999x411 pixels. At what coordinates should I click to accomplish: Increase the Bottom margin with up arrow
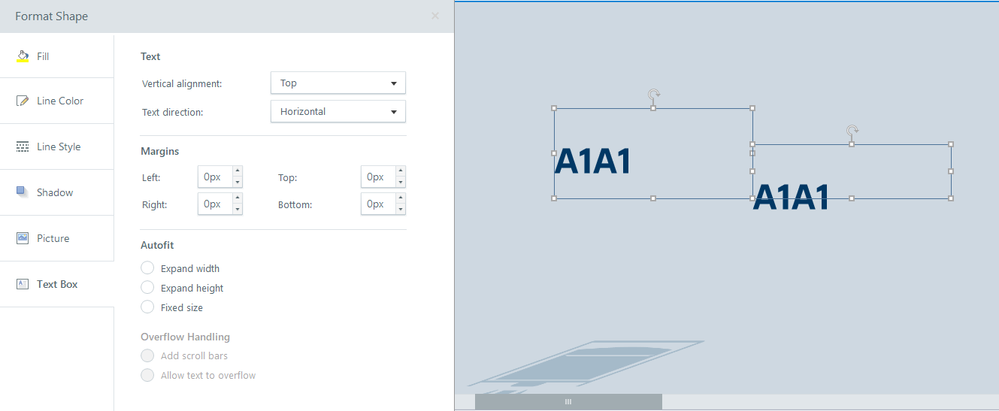[401, 198]
